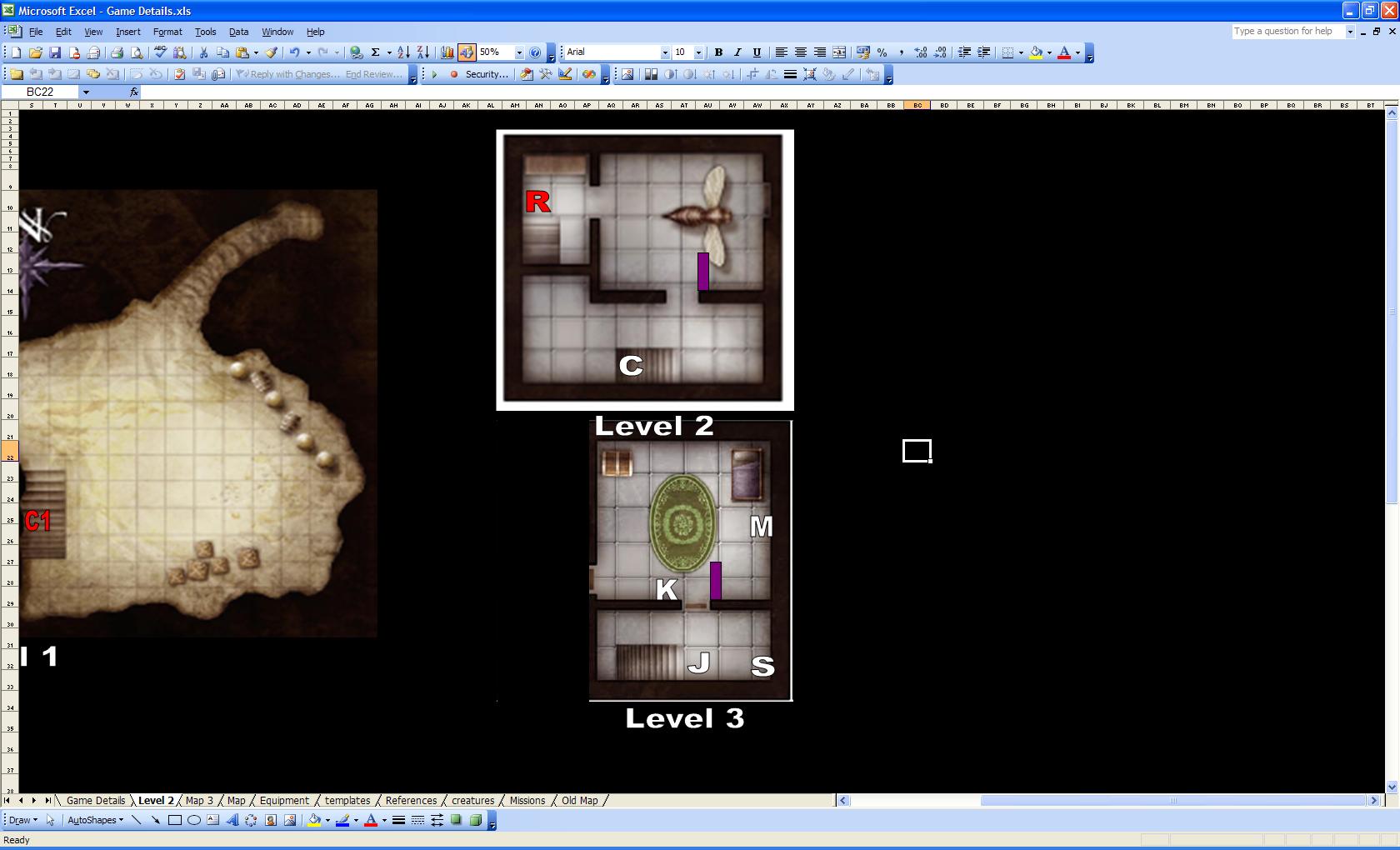
Task: Toggle Italic formatting
Action: click(x=737, y=52)
